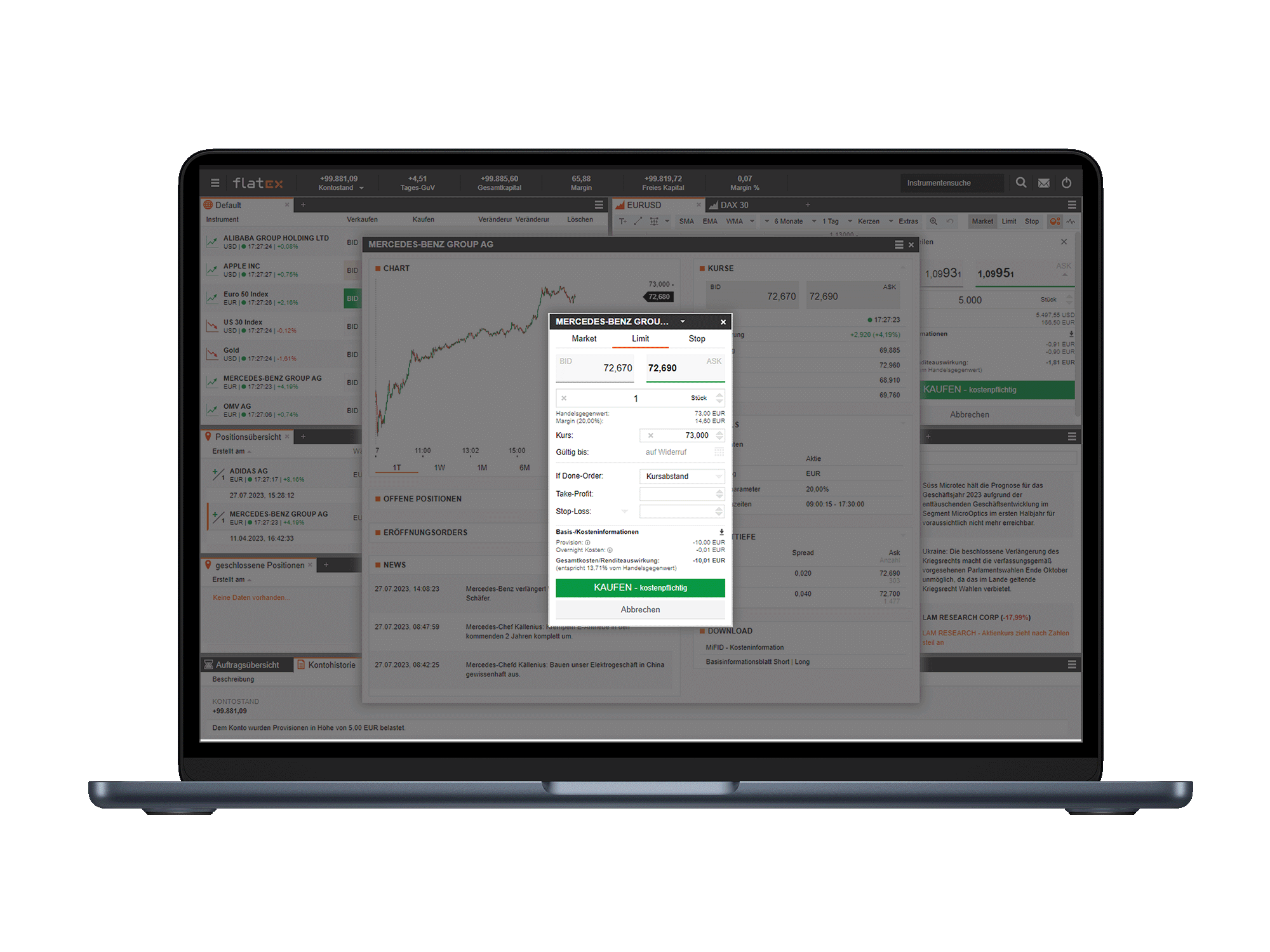Download Basis-/Kosteninformationen in order dialog
Image resolution: width=1270 pixels, height=952 pixels.
point(721,532)
